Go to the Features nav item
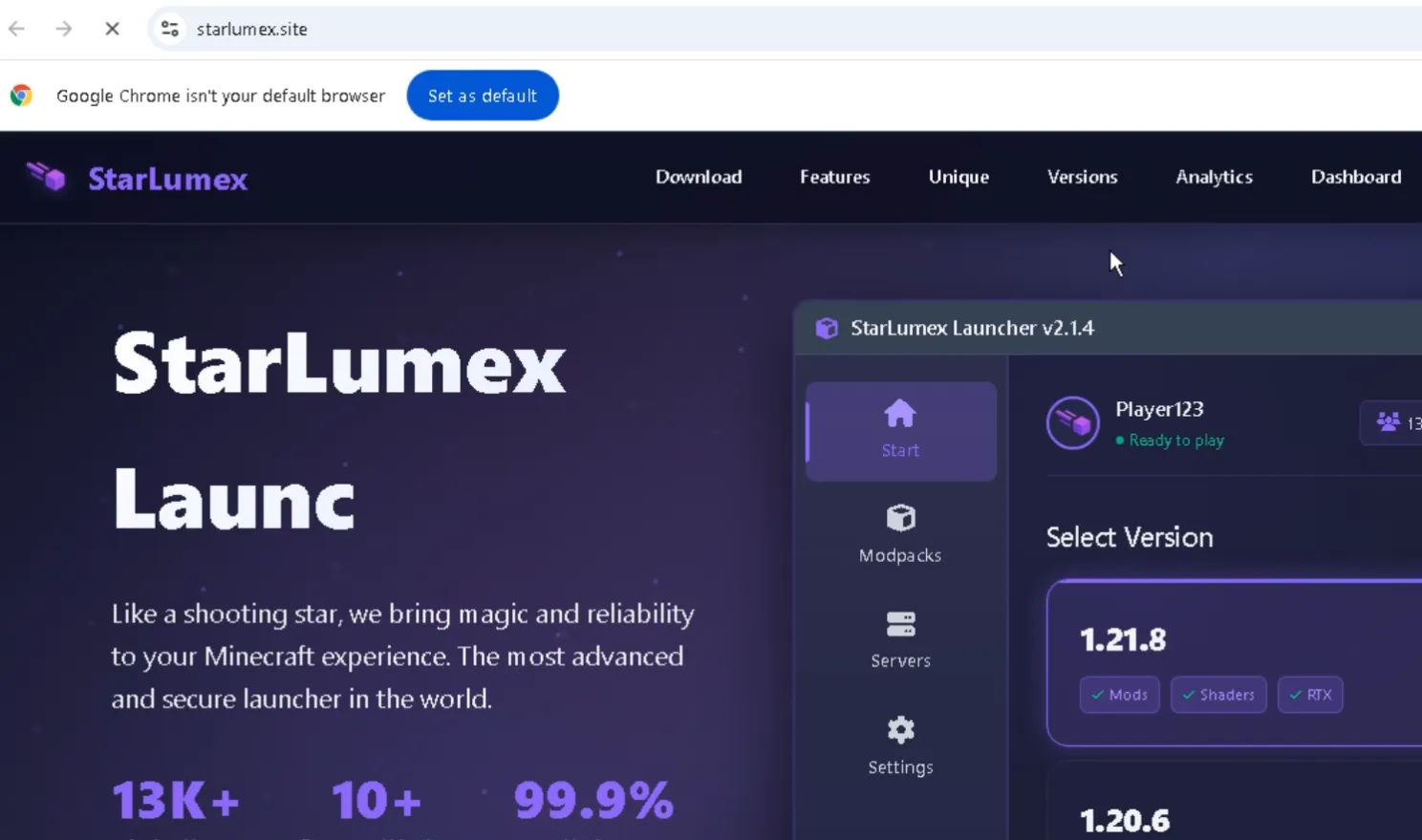The height and width of the screenshot is (840, 1422). [x=834, y=177]
